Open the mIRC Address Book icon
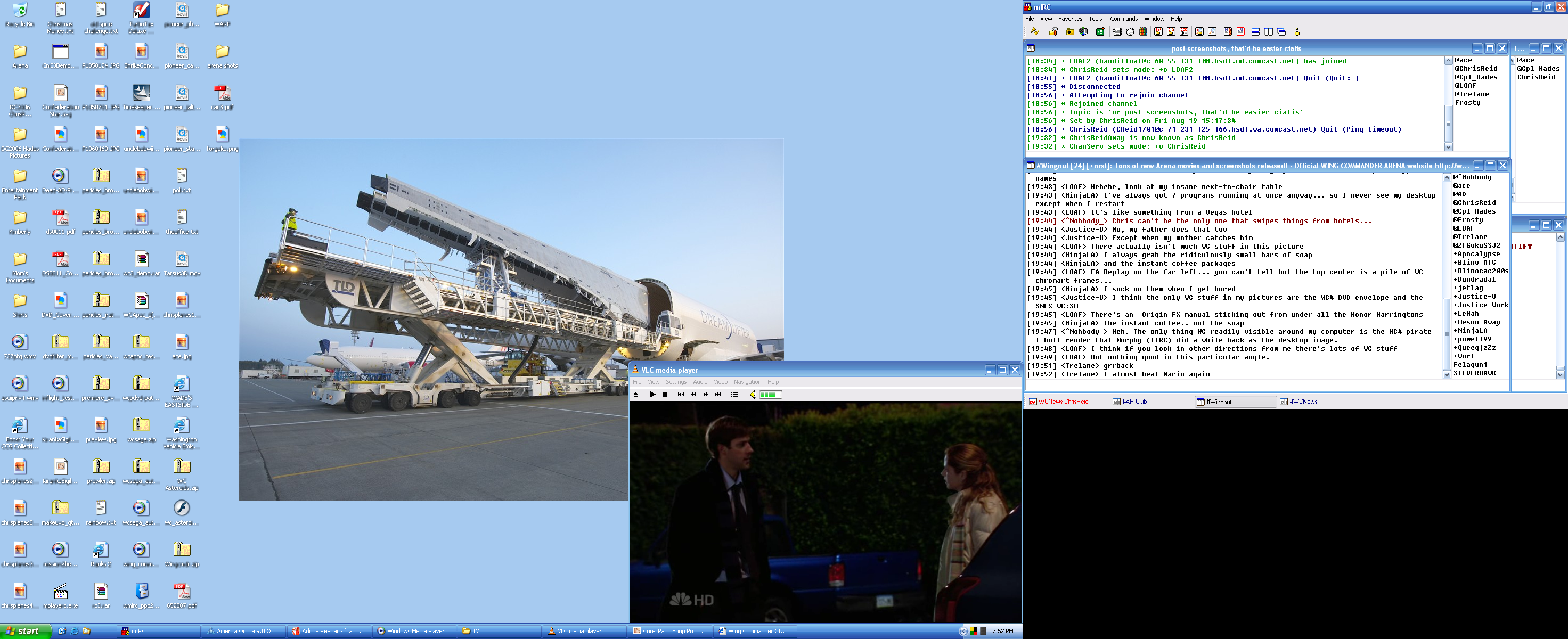 tap(1117, 31)
